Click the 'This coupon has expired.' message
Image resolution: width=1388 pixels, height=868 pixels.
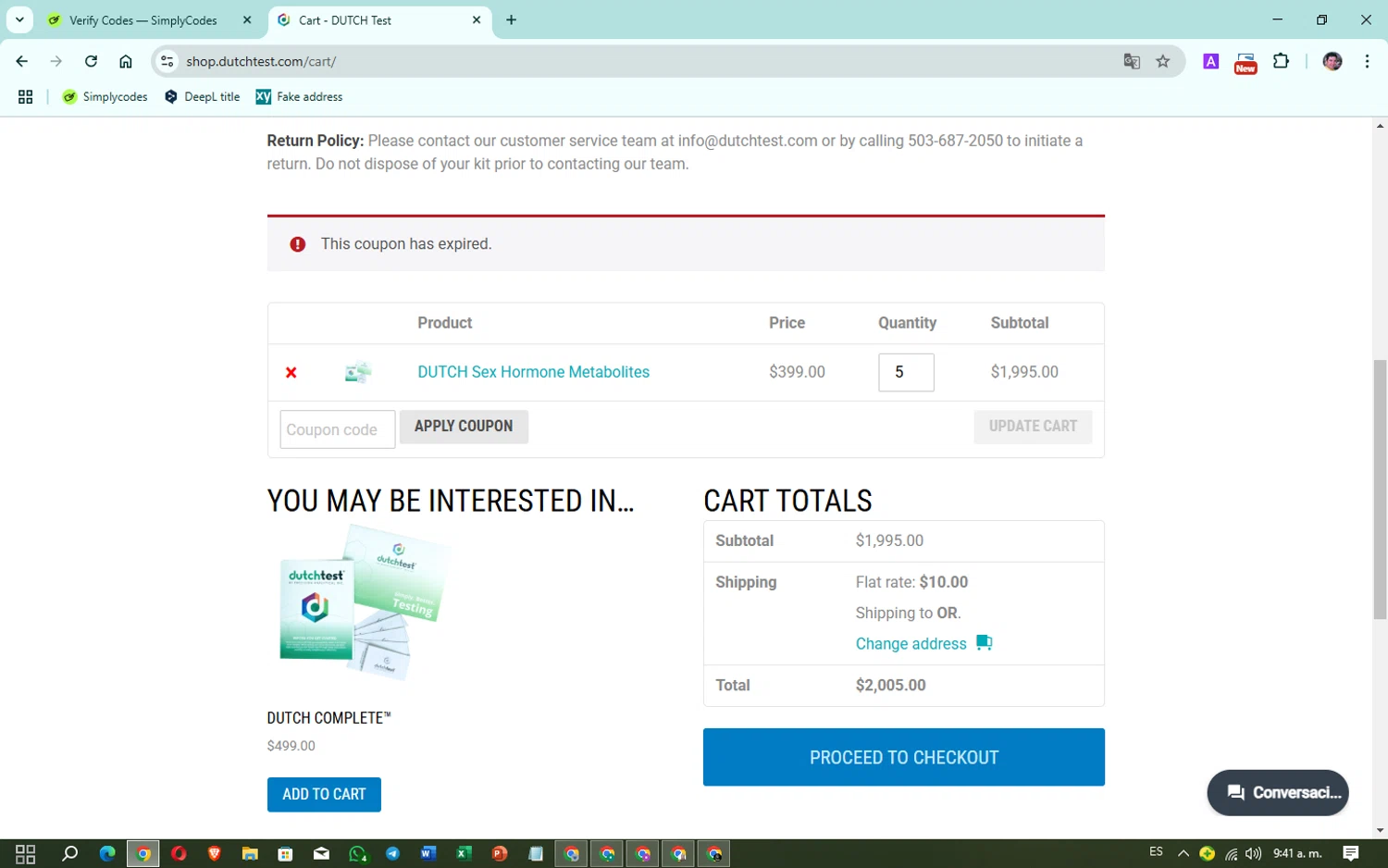coord(406,244)
